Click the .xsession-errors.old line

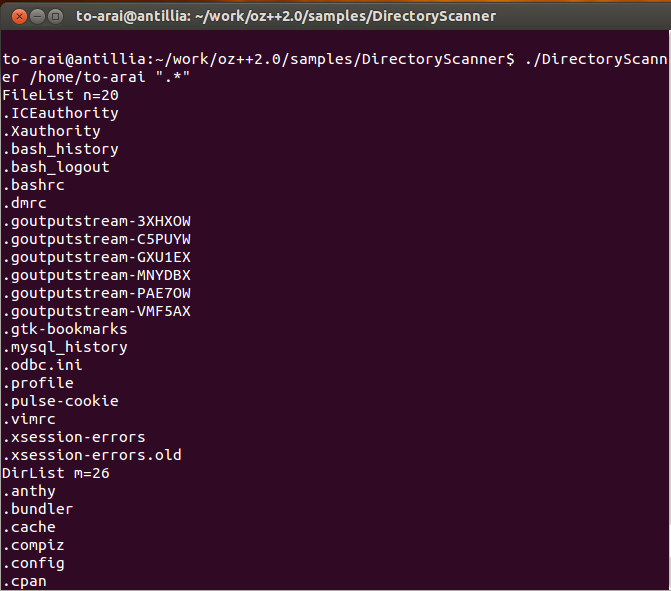coord(92,455)
